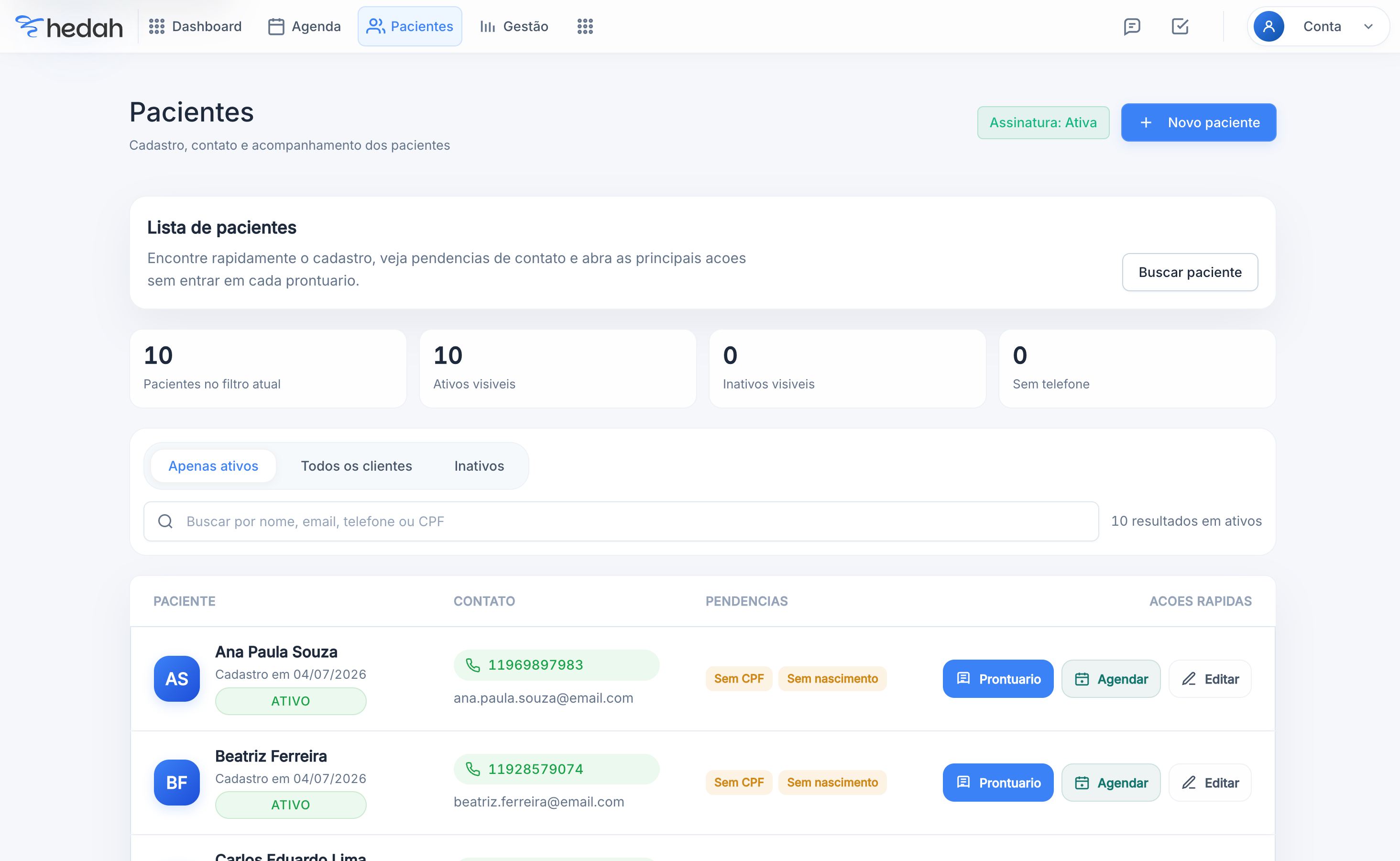
Task: Click the hedah logo
Action: [x=69, y=27]
